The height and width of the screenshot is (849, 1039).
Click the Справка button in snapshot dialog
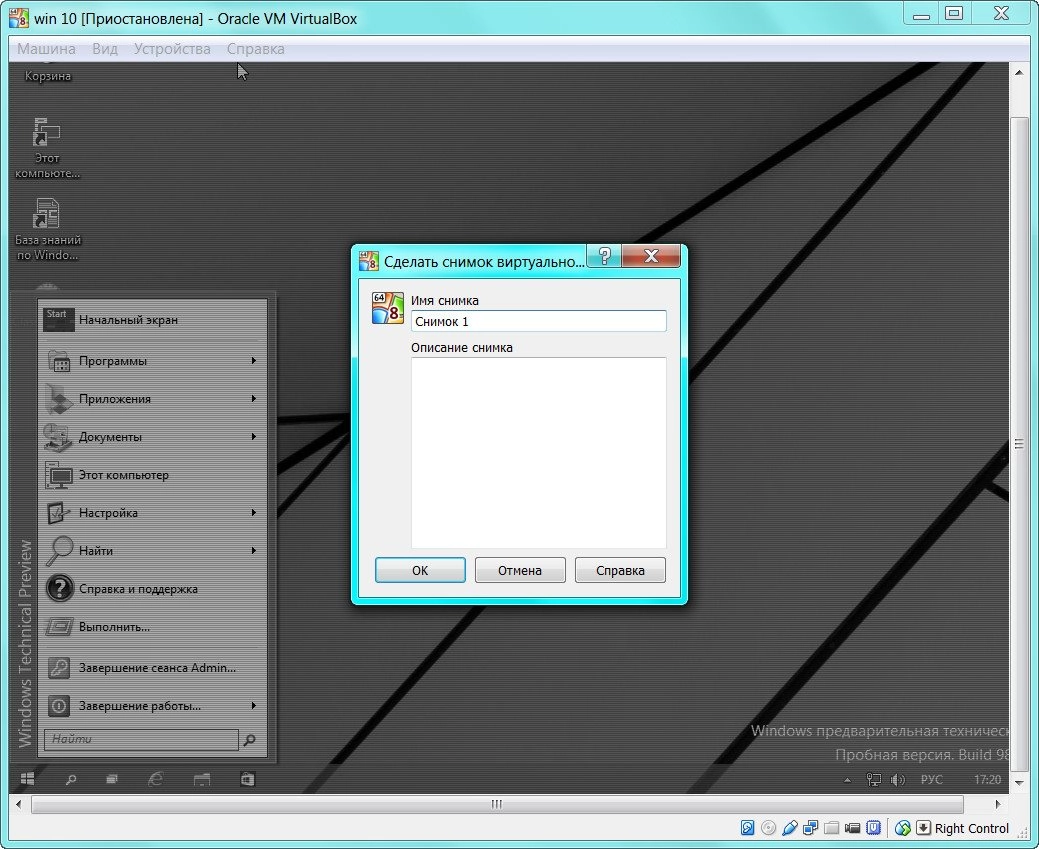click(620, 570)
